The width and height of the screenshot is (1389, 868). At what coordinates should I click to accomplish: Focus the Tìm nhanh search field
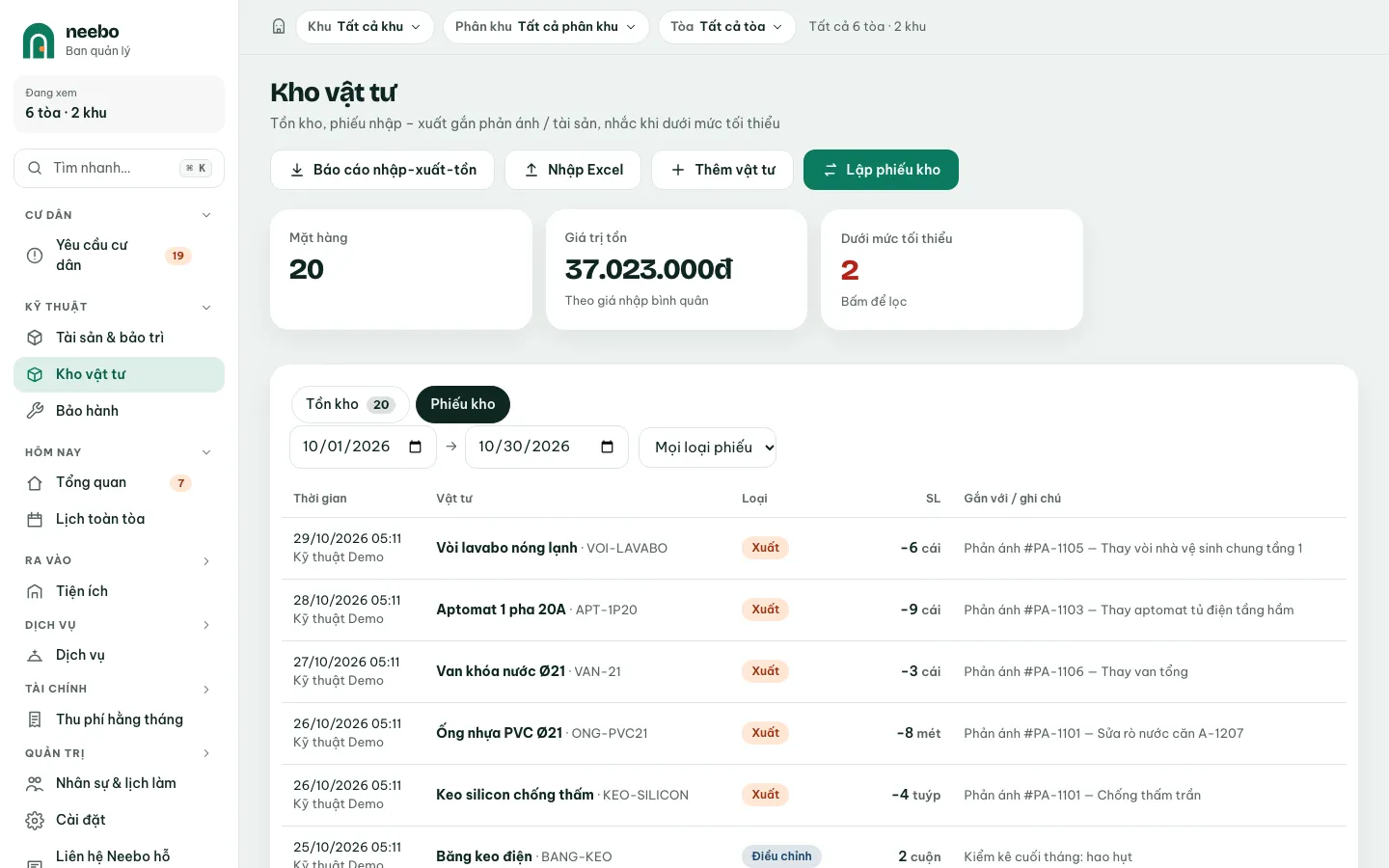120,168
